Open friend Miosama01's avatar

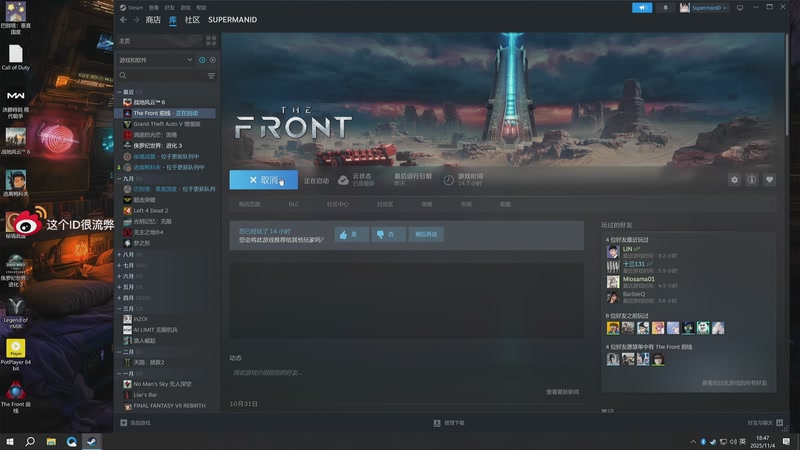coord(613,282)
